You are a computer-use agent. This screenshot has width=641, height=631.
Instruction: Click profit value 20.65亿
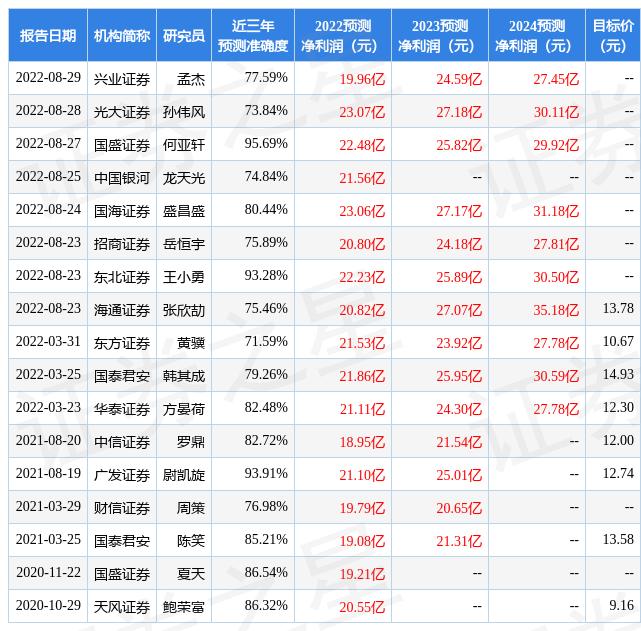click(x=459, y=508)
